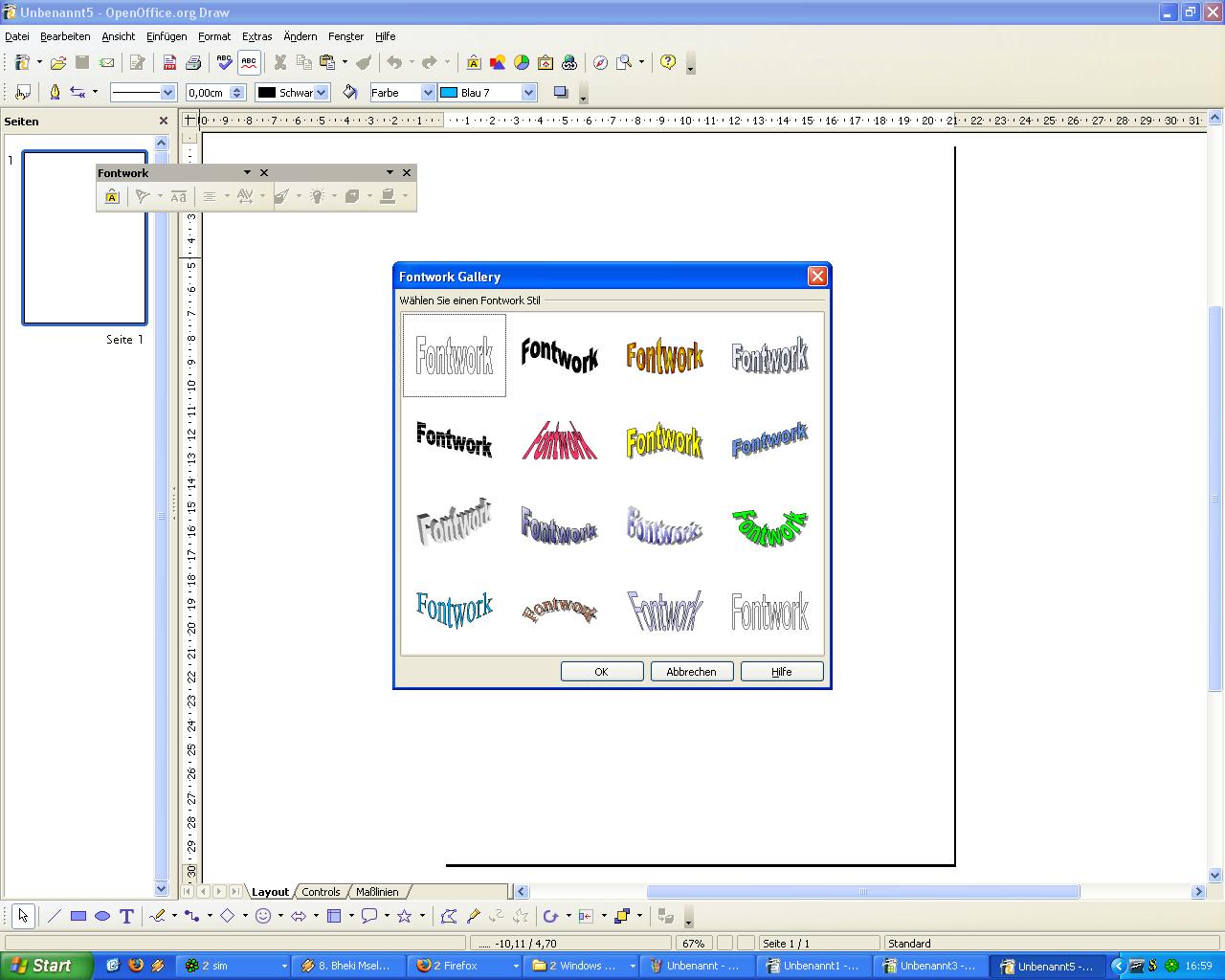Select the callout speech bubble tool
1225x980 pixels.
pos(369,916)
